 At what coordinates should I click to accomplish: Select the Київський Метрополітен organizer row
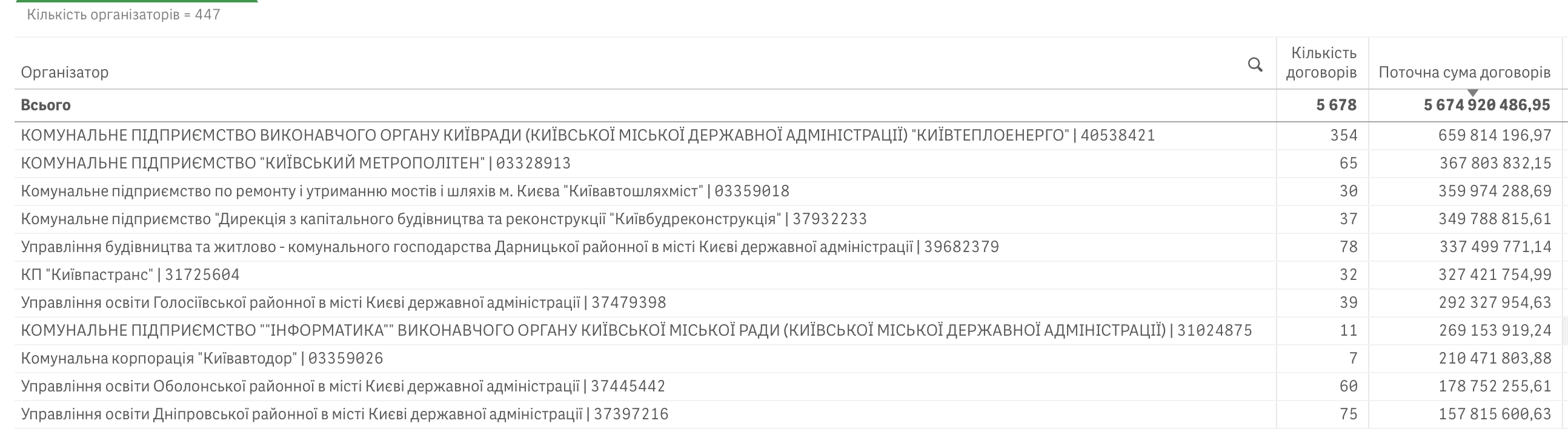296,163
